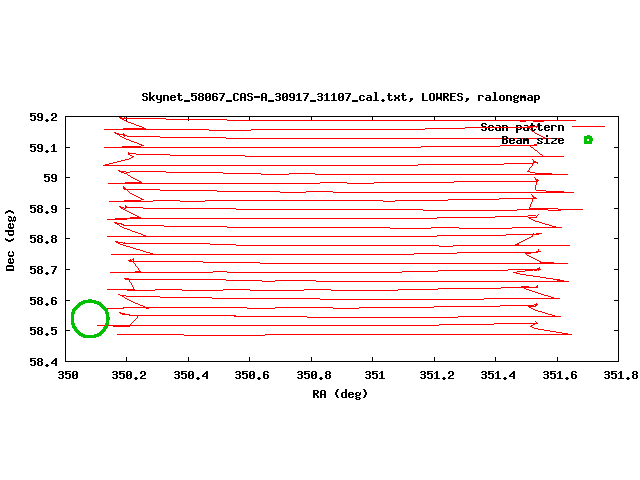Click the 351.2 RA tick label

[x=437, y=375]
